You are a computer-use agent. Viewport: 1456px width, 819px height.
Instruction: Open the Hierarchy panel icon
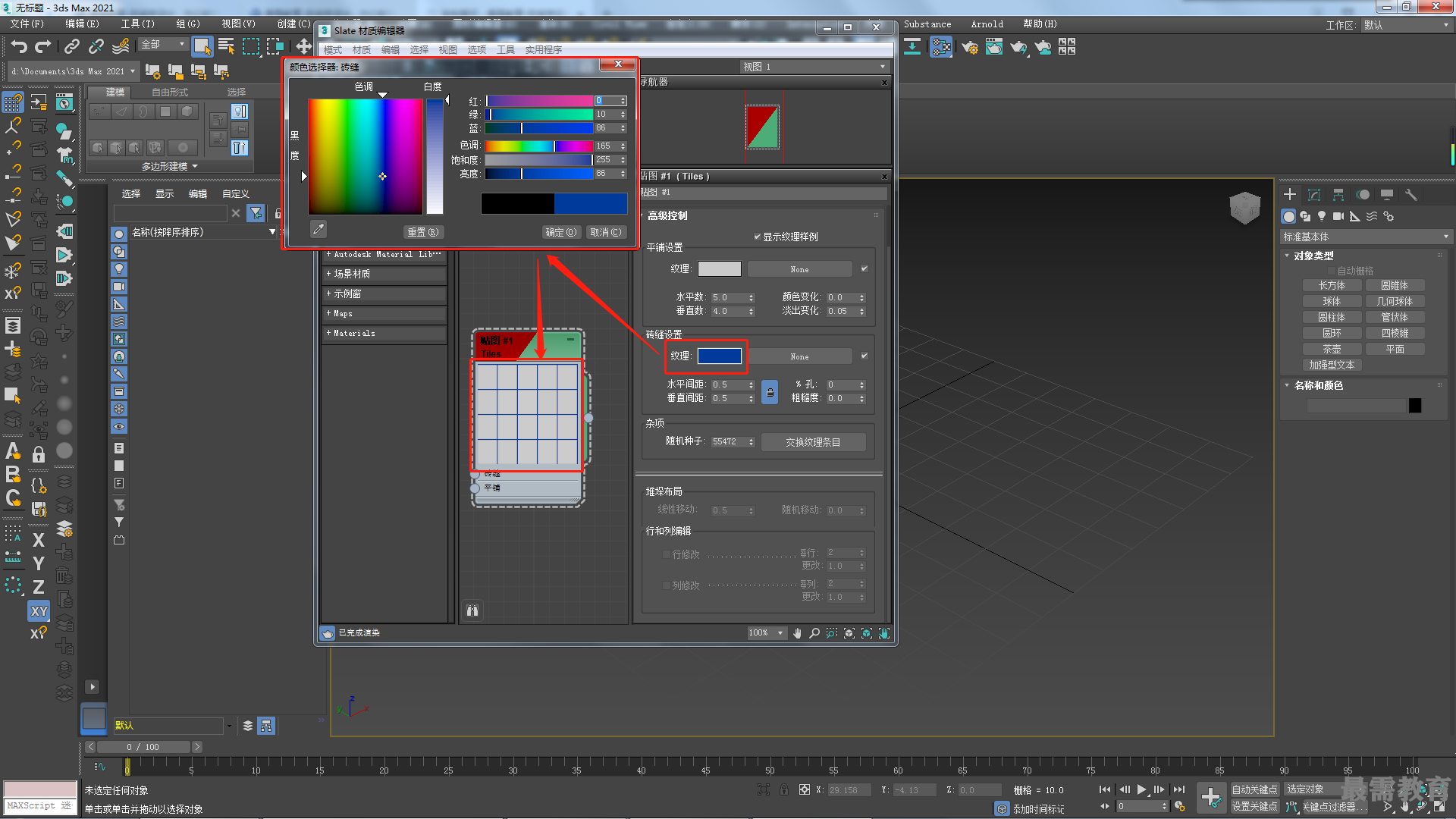click(1338, 195)
